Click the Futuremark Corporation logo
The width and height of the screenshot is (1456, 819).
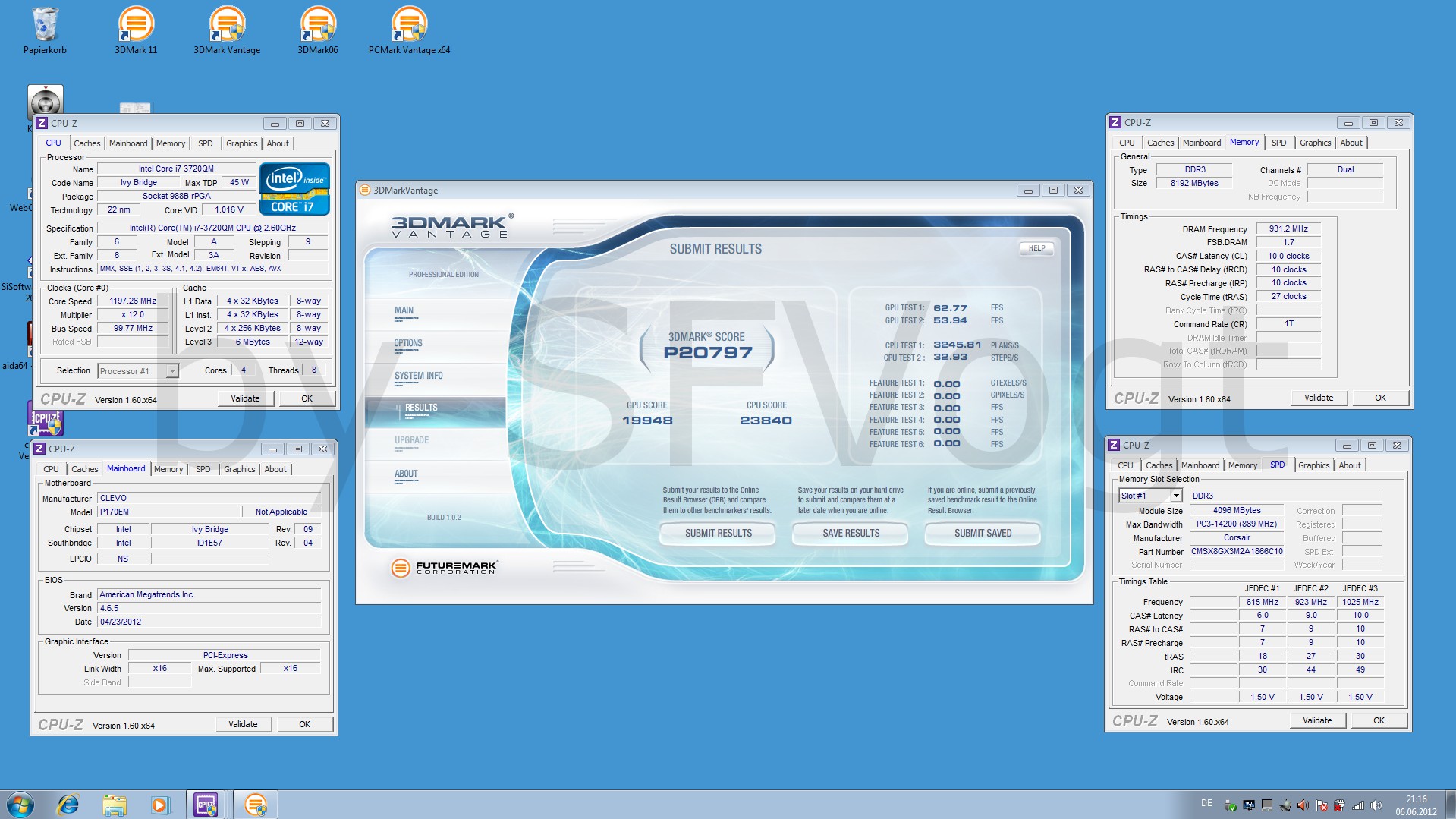pos(445,567)
